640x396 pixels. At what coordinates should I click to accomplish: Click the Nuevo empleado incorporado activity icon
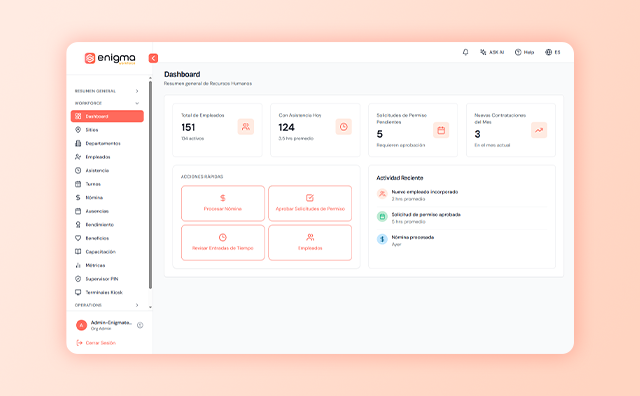(382, 194)
